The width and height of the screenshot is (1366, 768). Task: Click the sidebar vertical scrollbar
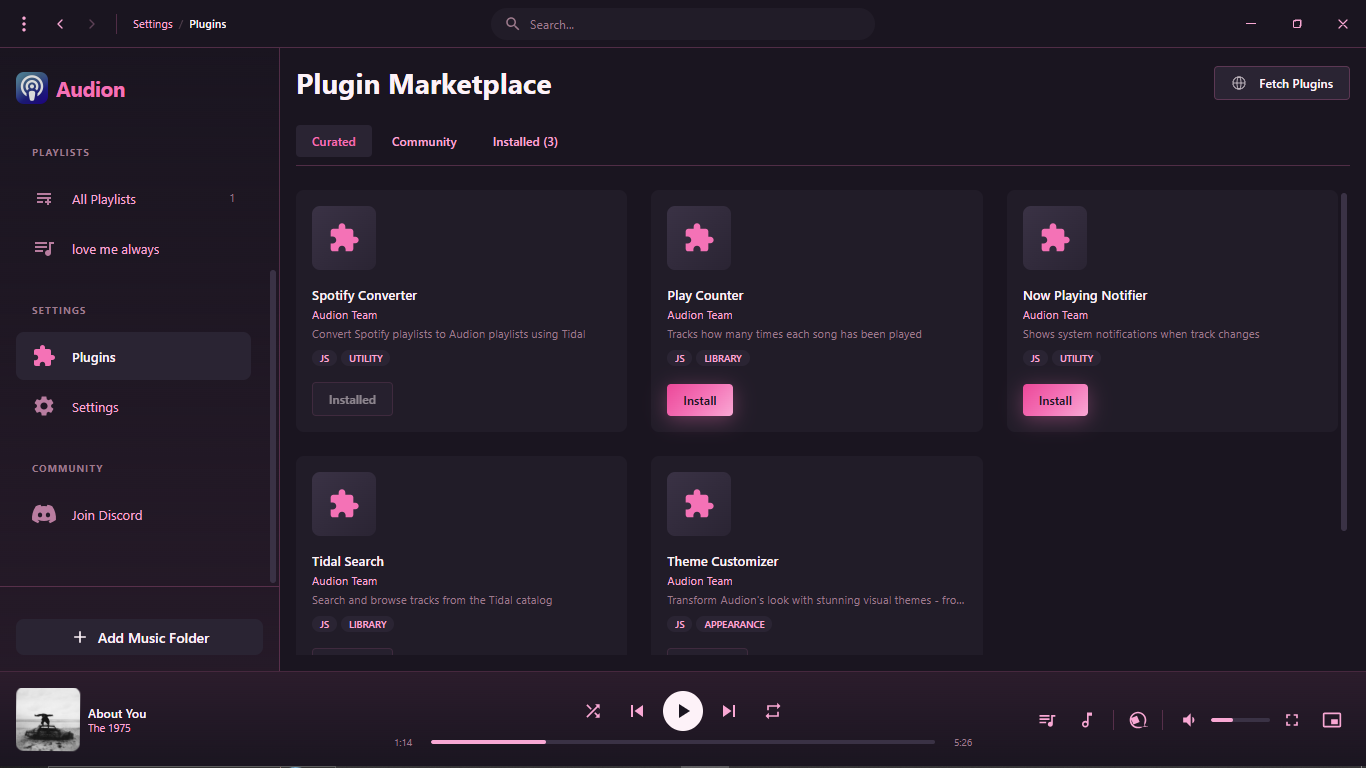273,427
